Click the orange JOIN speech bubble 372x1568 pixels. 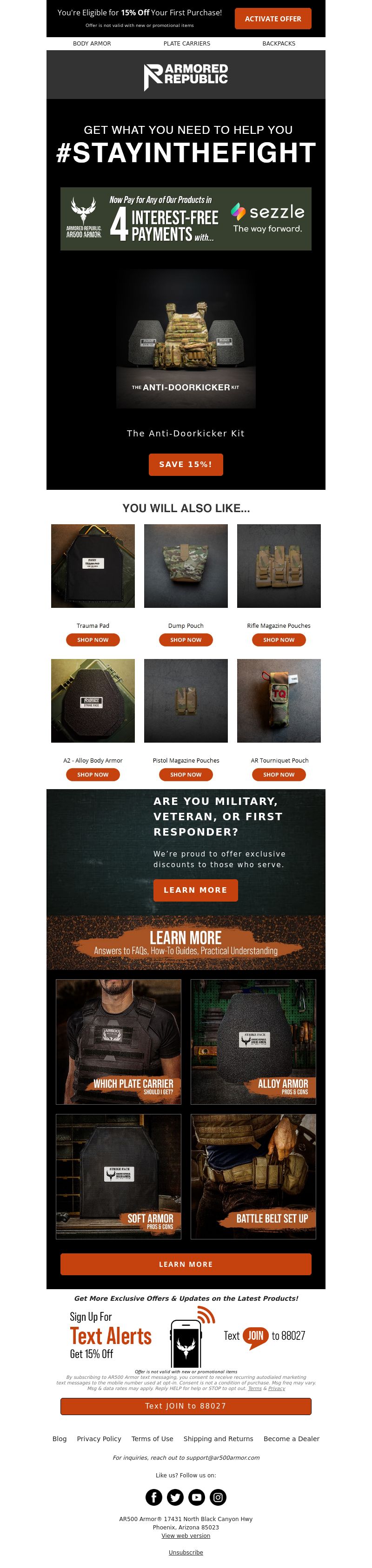pyautogui.click(x=255, y=1337)
